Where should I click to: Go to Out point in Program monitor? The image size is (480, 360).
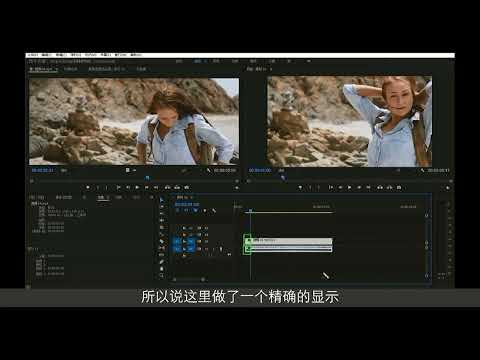pyautogui.click(x=368, y=188)
